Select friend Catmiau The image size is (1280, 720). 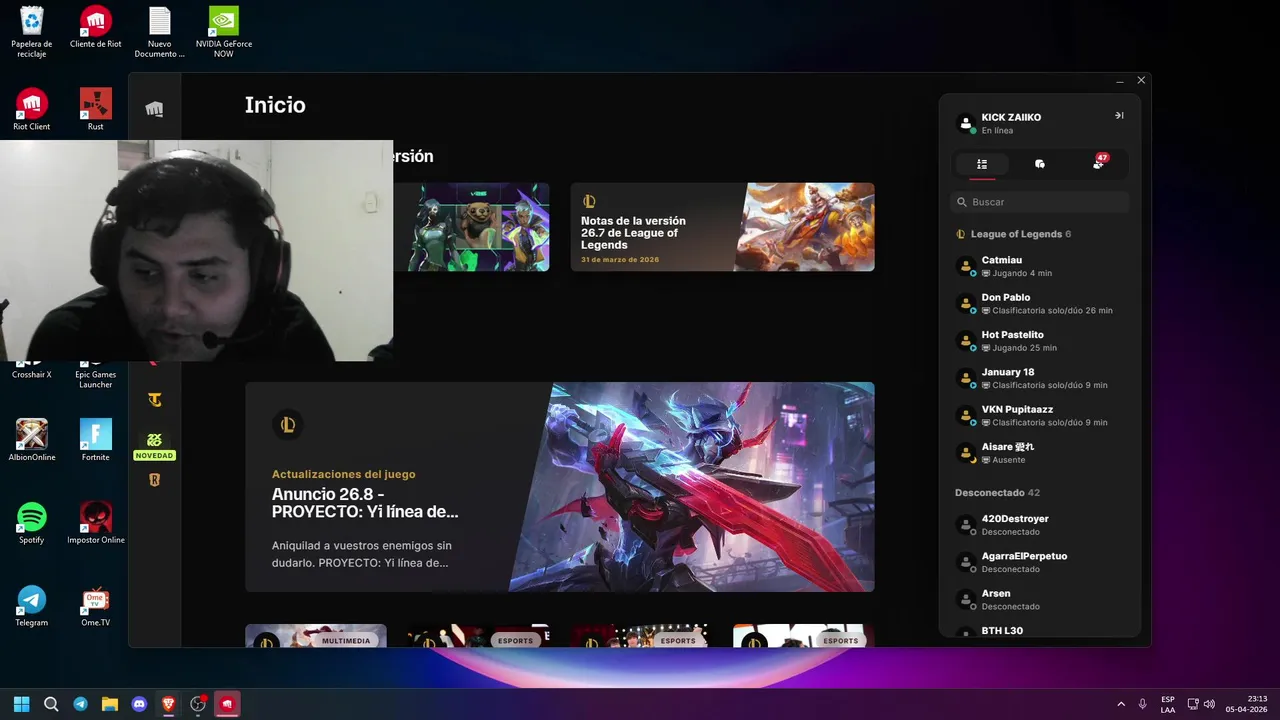tap(1040, 266)
